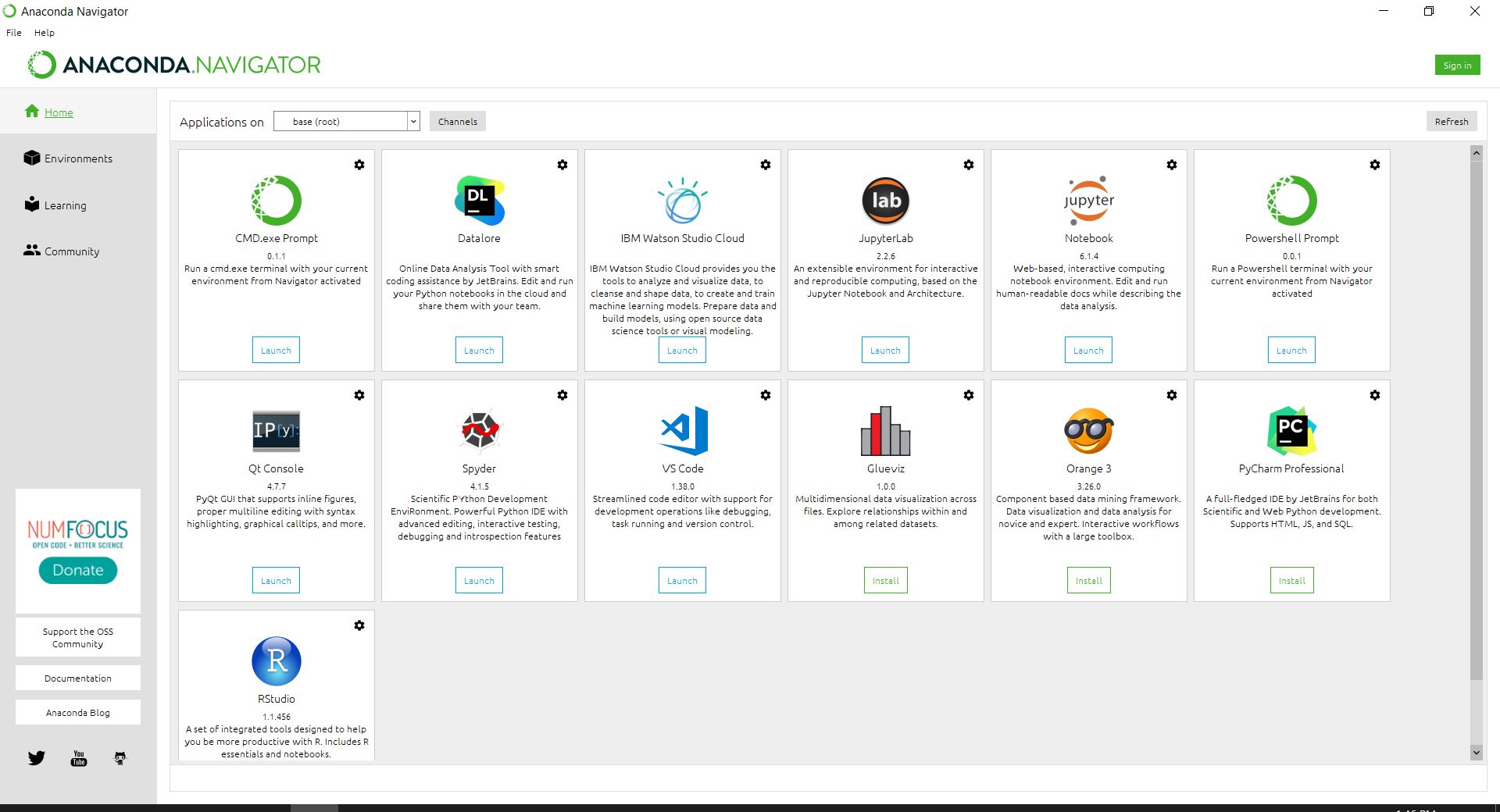Image resolution: width=1500 pixels, height=812 pixels.
Task: Click the Channels button
Action: point(458,121)
